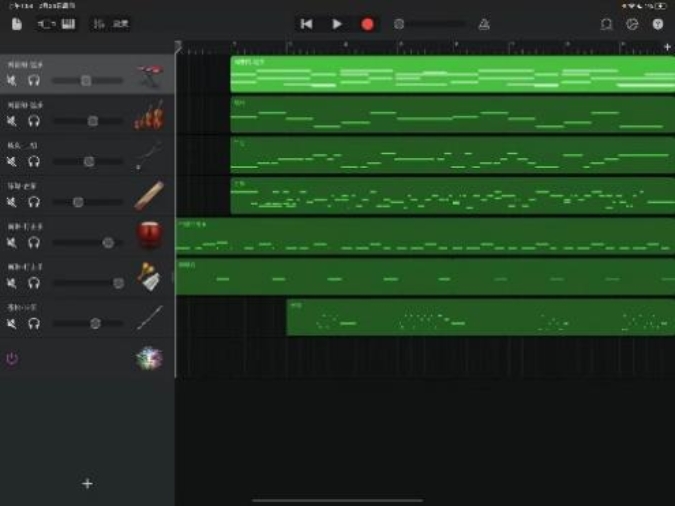675x506 pixels.
Task: Open My Songs document browser
Action: (x=17, y=24)
